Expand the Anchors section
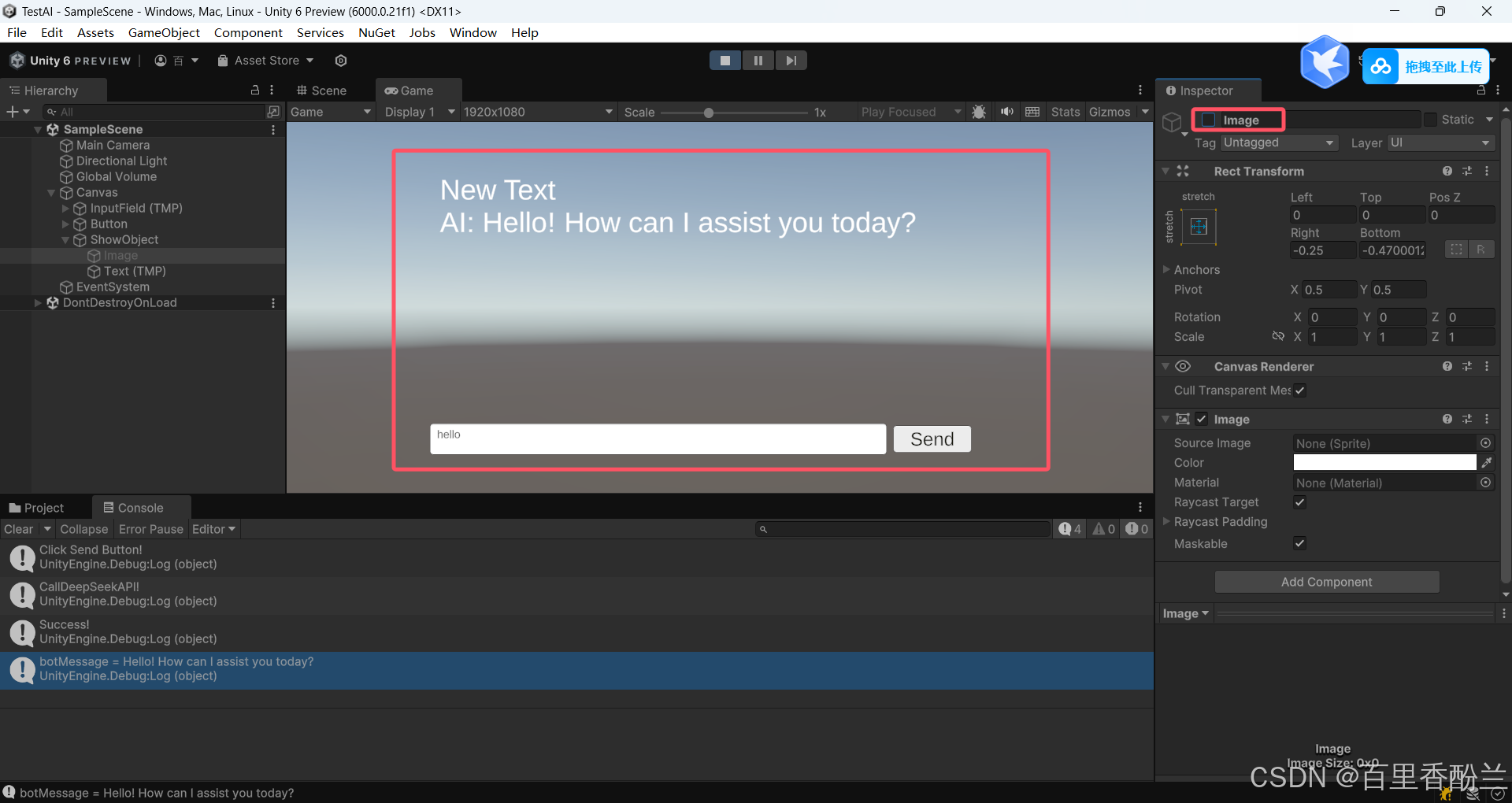Screen dimensions: 1512x803 tap(1166, 270)
